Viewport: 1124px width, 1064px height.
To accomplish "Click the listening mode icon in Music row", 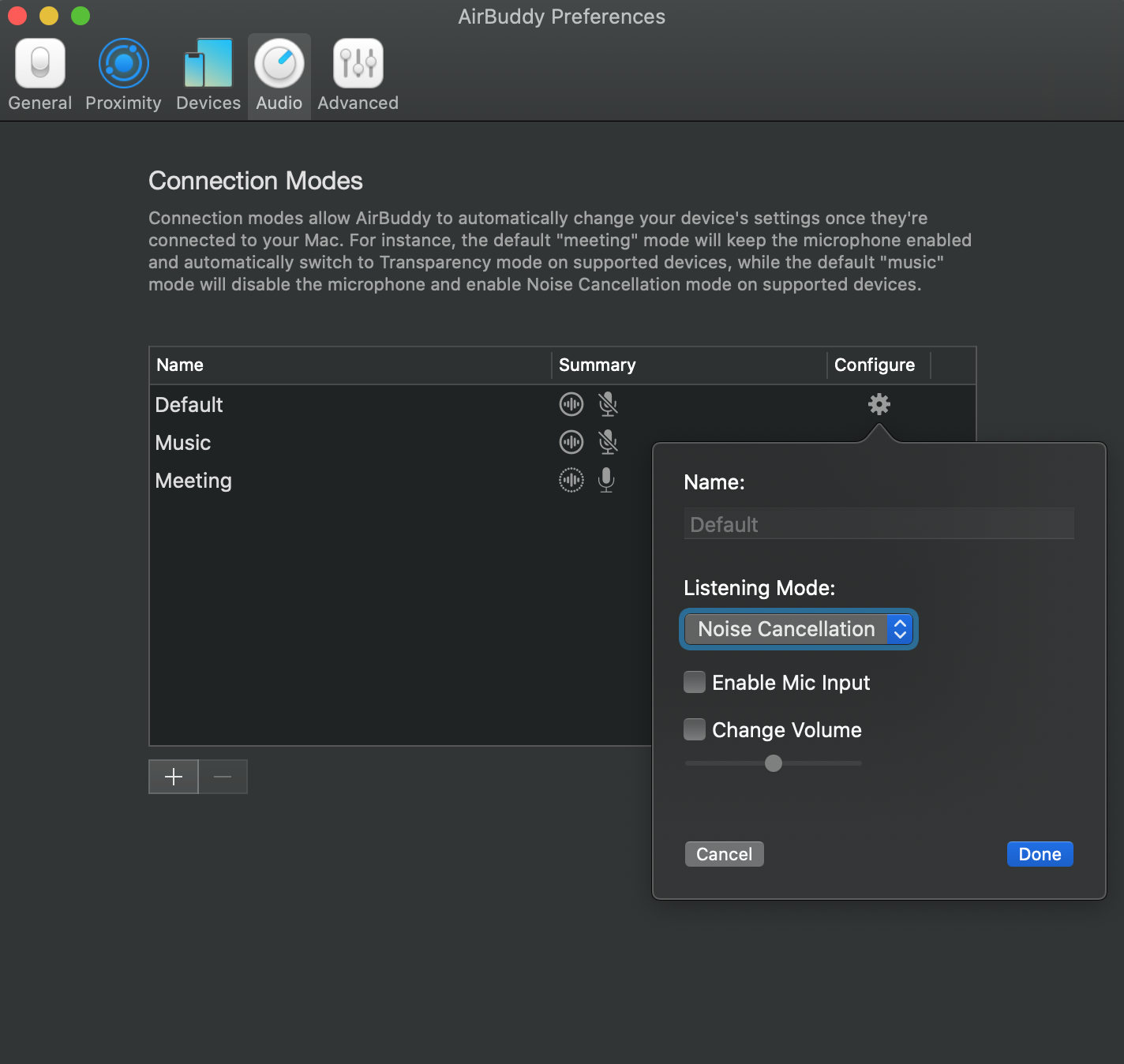I will (571, 442).
